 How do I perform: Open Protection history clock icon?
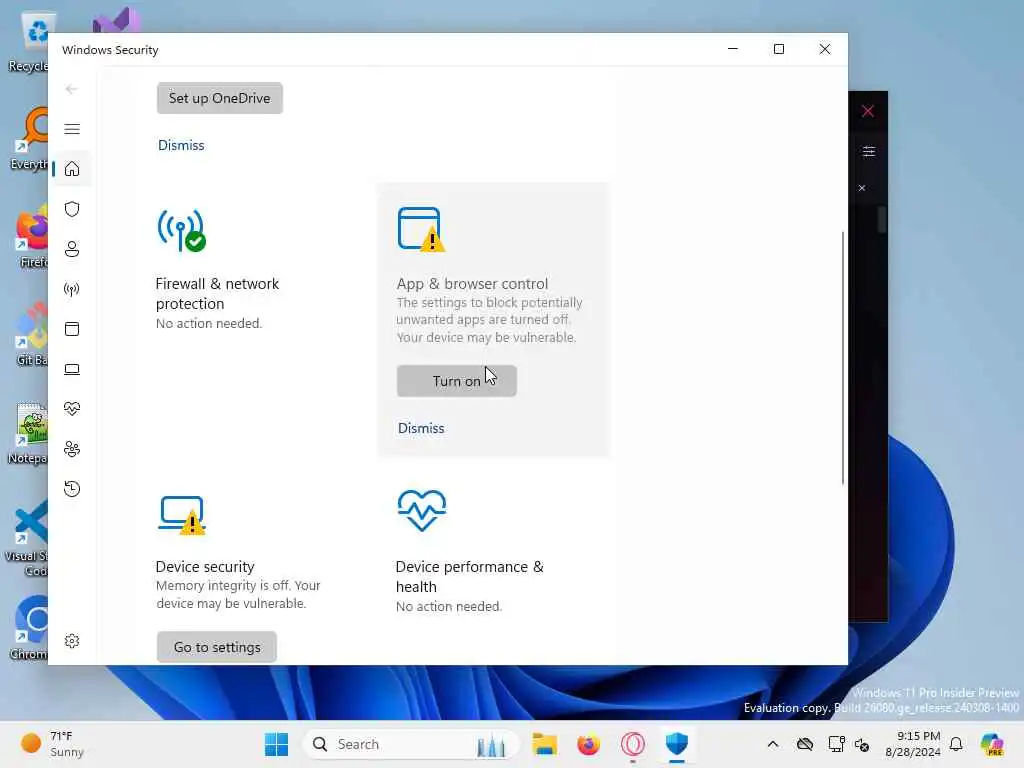pos(72,489)
